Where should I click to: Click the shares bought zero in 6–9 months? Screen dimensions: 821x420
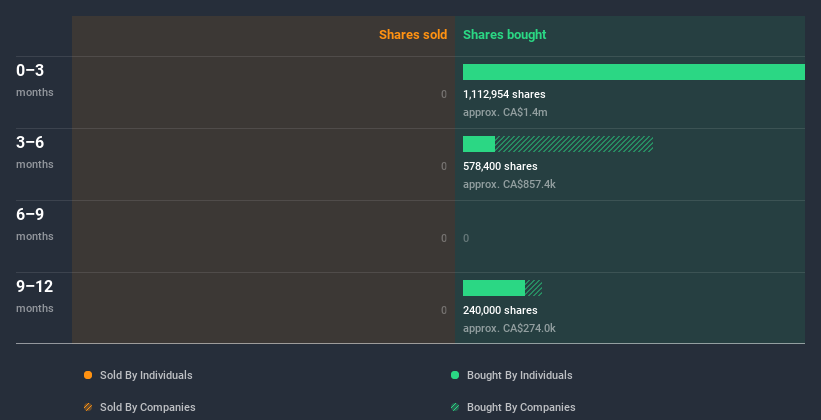[x=466, y=239]
